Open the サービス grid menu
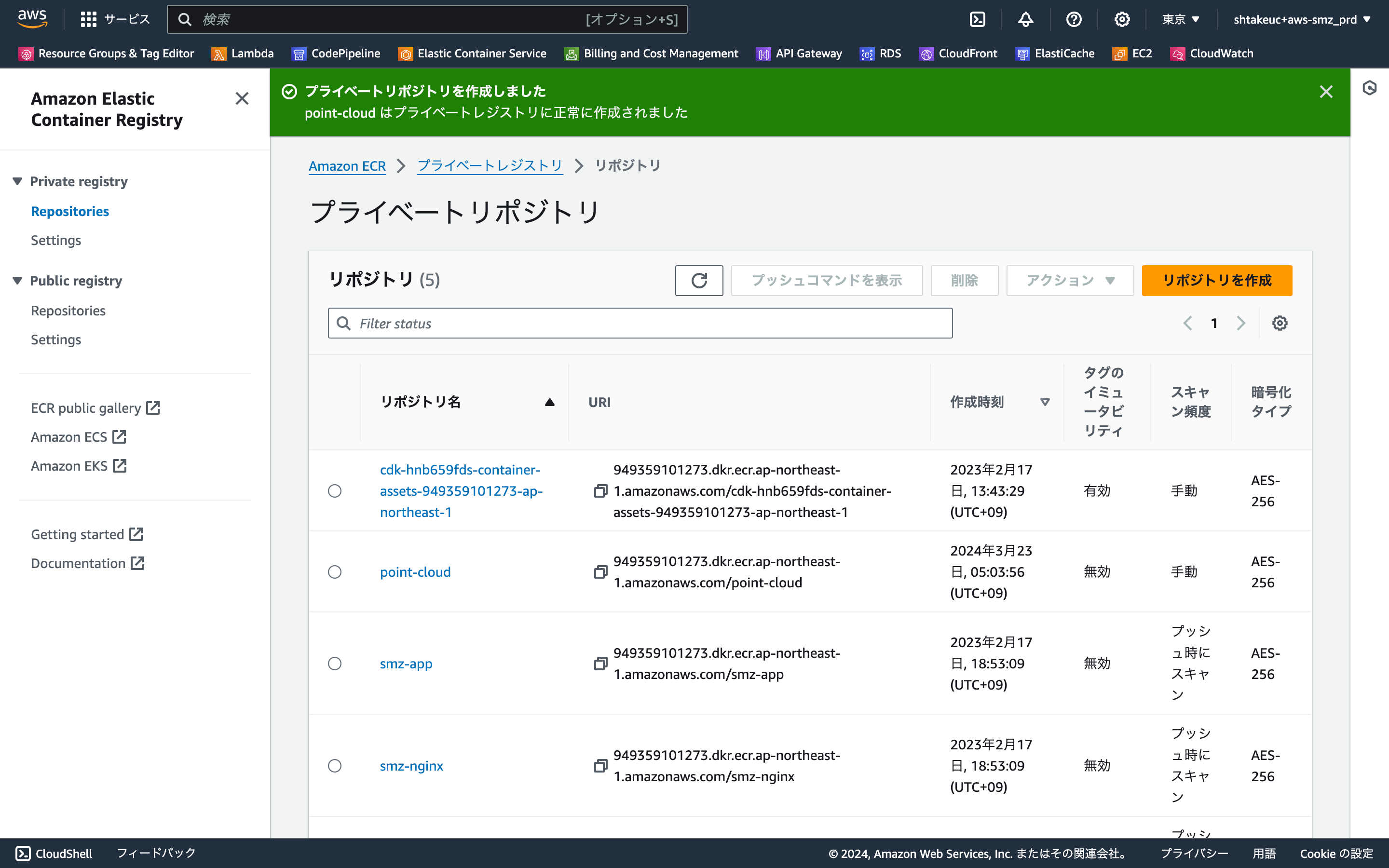 point(115,19)
